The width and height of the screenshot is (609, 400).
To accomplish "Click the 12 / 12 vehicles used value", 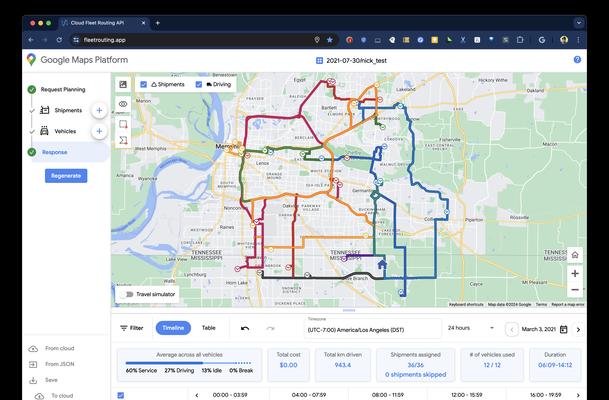I will tap(492, 365).
